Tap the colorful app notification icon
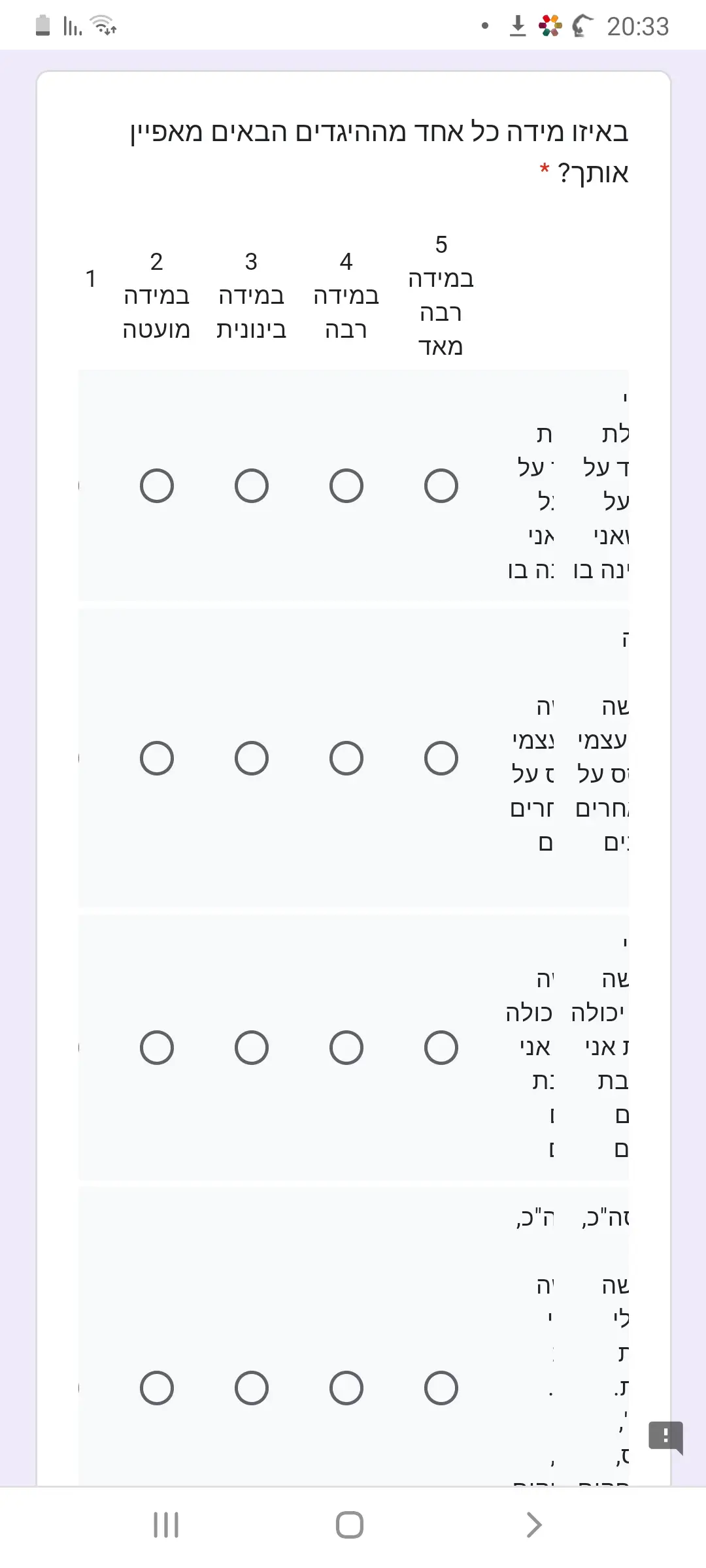This screenshot has width=706, height=1568. click(550, 26)
